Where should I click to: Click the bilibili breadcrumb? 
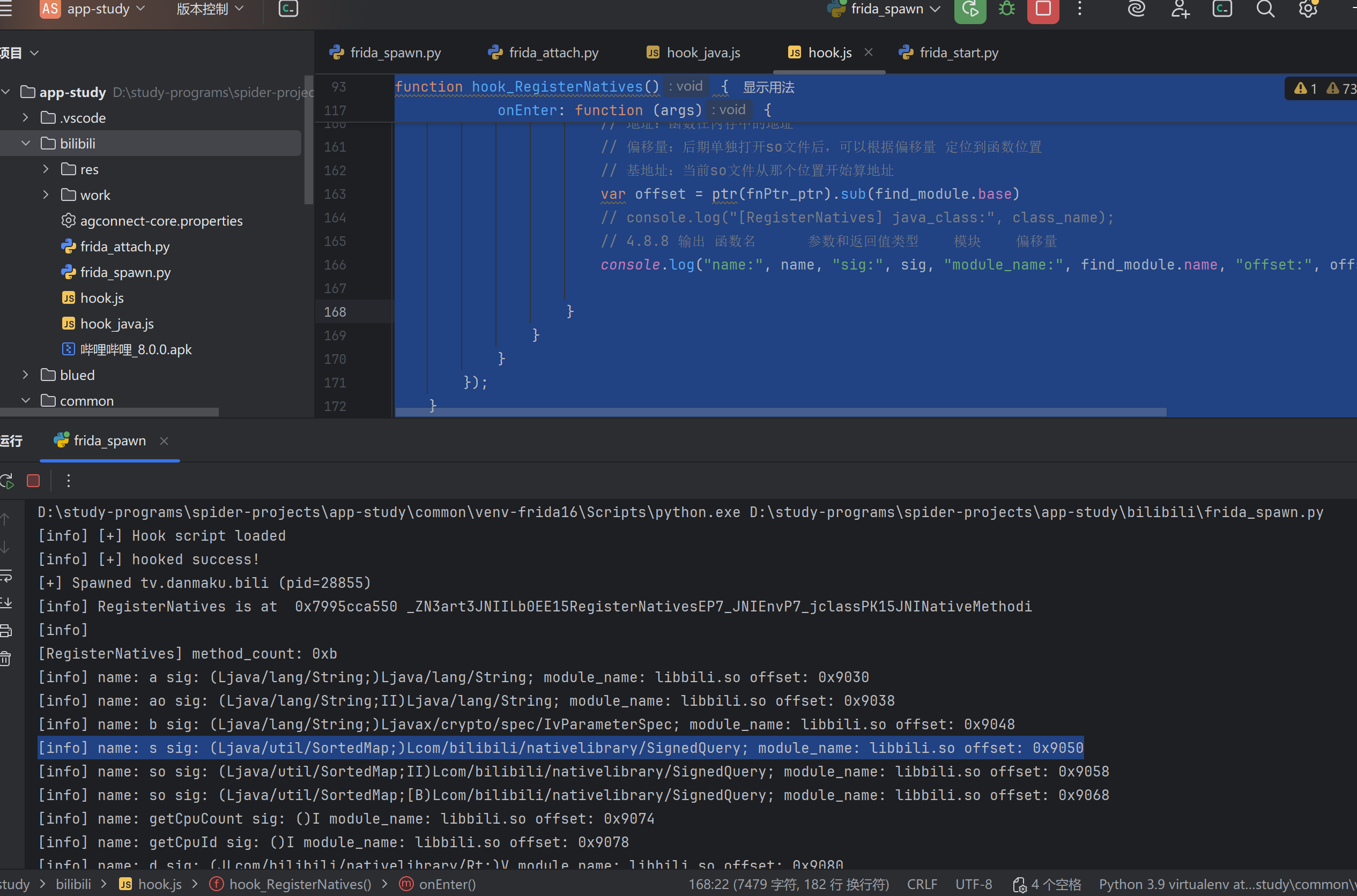[73, 885]
